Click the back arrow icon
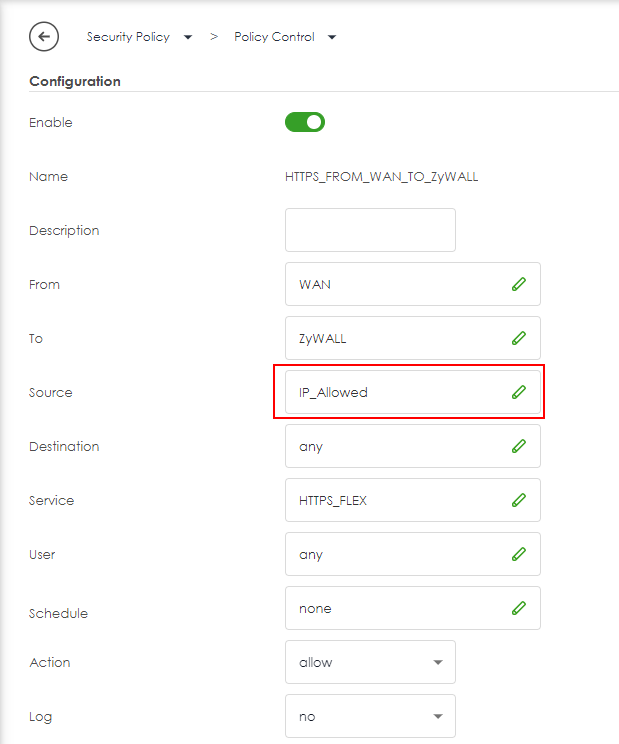619x744 pixels. [44, 37]
